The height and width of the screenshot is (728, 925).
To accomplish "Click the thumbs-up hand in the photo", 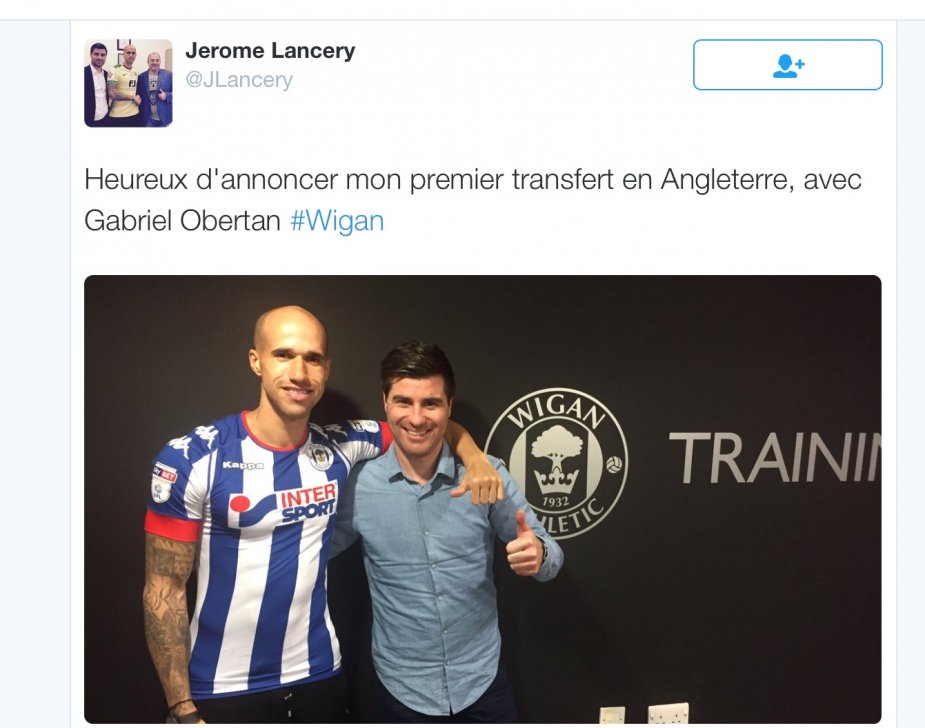I will (524, 545).
